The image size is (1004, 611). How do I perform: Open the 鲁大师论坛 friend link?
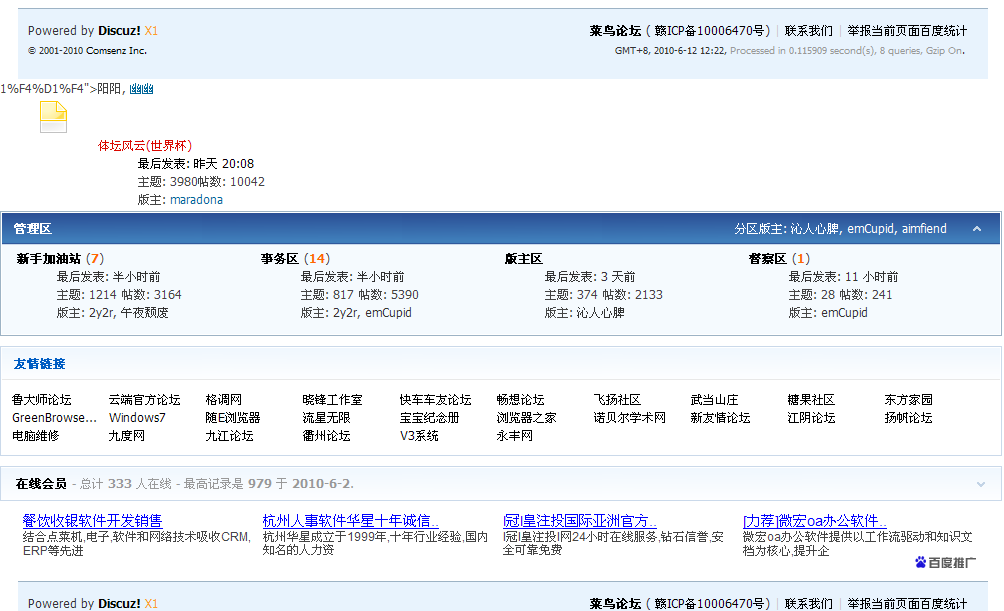(x=42, y=400)
